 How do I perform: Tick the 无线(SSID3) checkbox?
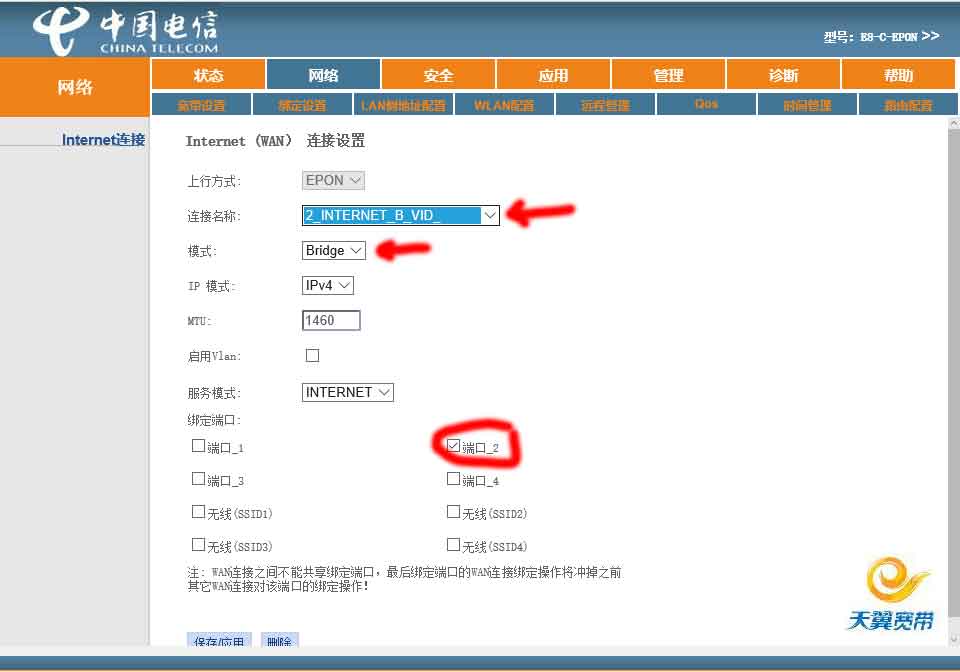(x=198, y=544)
